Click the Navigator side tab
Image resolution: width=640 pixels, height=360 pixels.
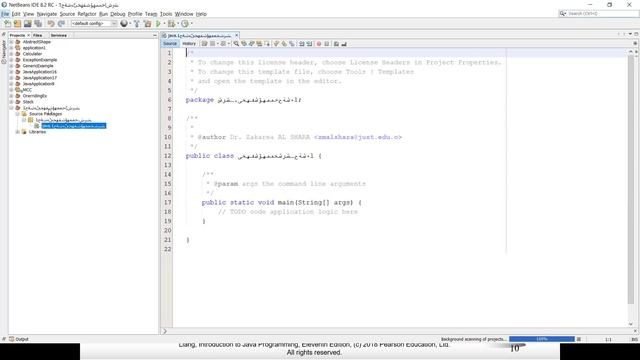coord(4,51)
